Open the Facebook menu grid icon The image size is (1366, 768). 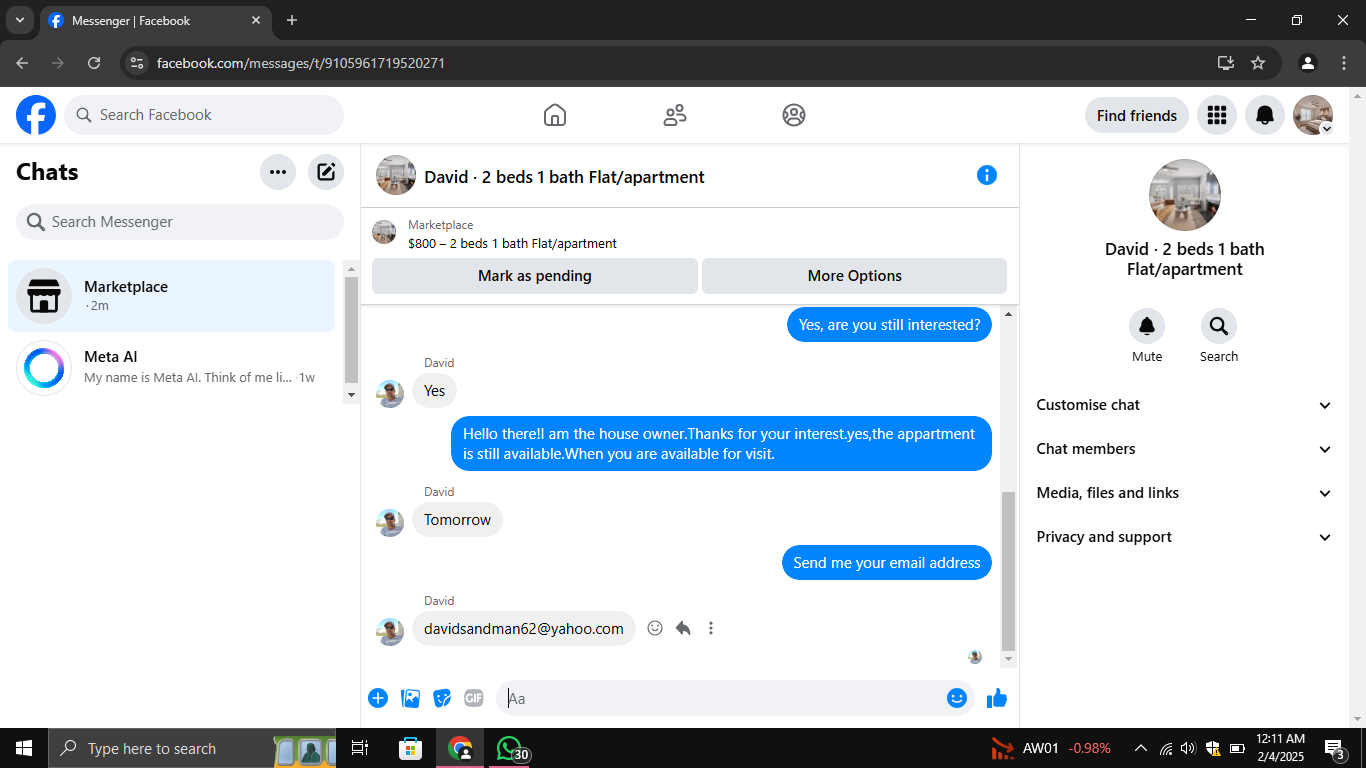1217,115
